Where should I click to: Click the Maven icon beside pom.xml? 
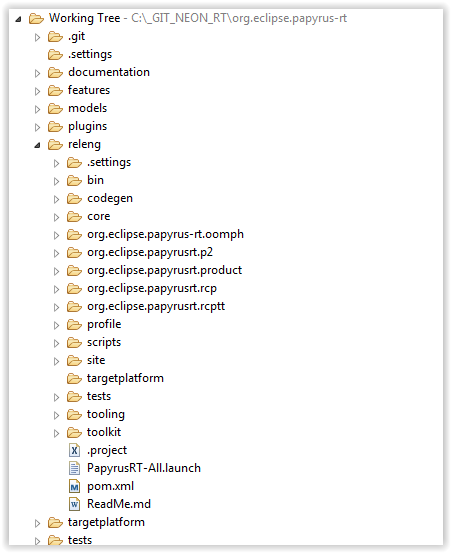[74, 486]
